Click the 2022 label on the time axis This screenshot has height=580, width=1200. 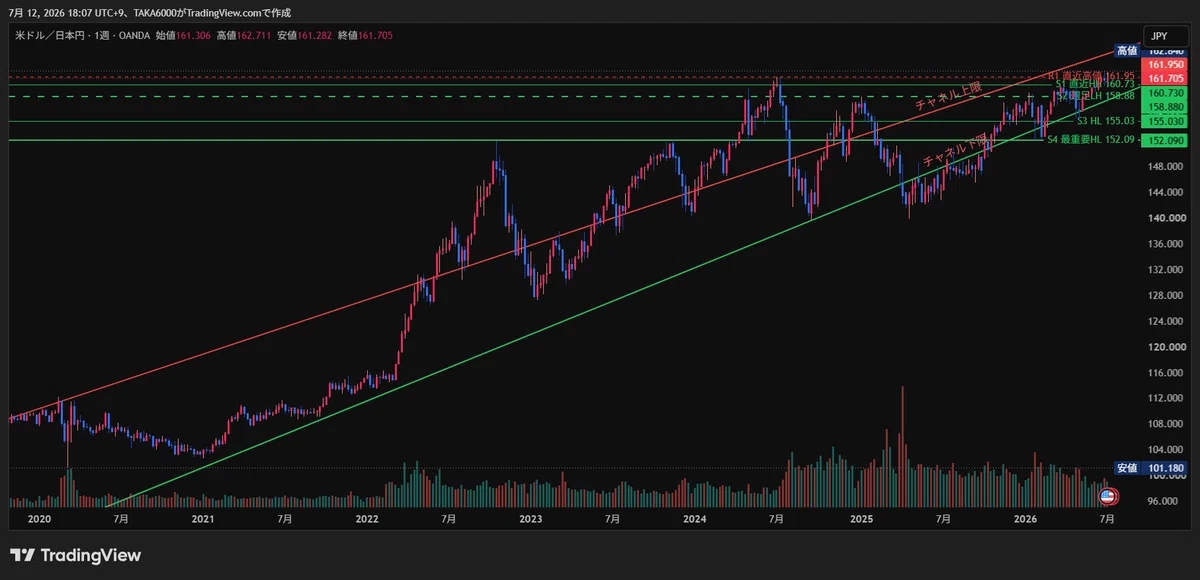pyautogui.click(x=367, y=519)
